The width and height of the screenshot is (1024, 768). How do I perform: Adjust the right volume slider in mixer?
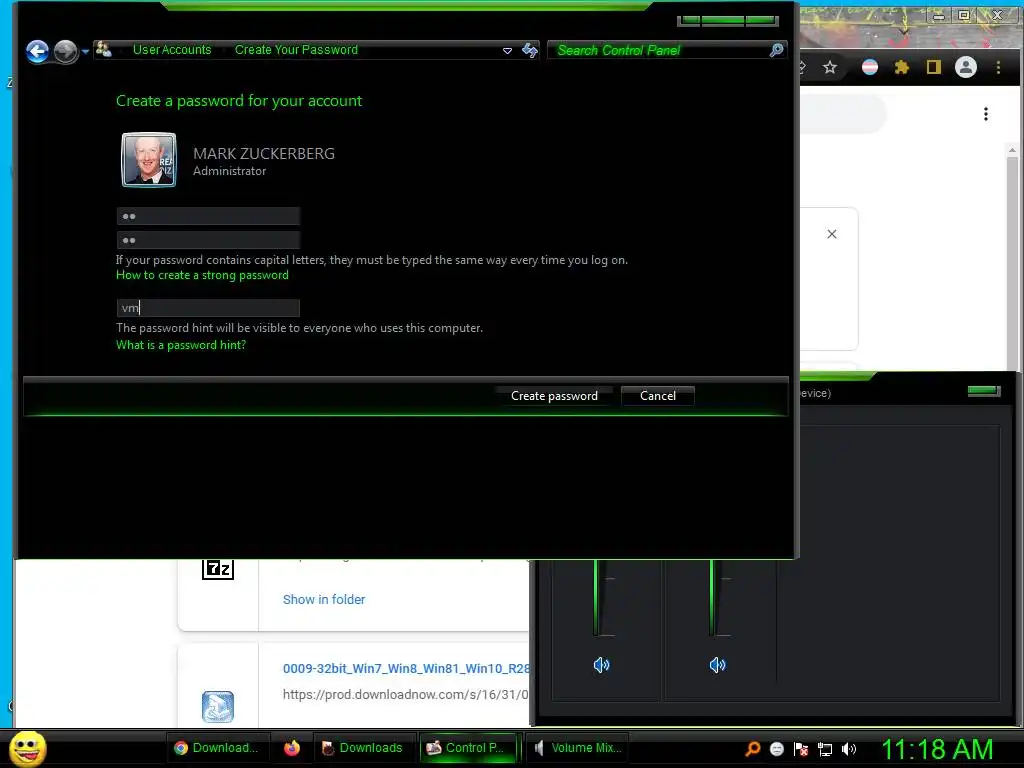[x=713, y=598]
